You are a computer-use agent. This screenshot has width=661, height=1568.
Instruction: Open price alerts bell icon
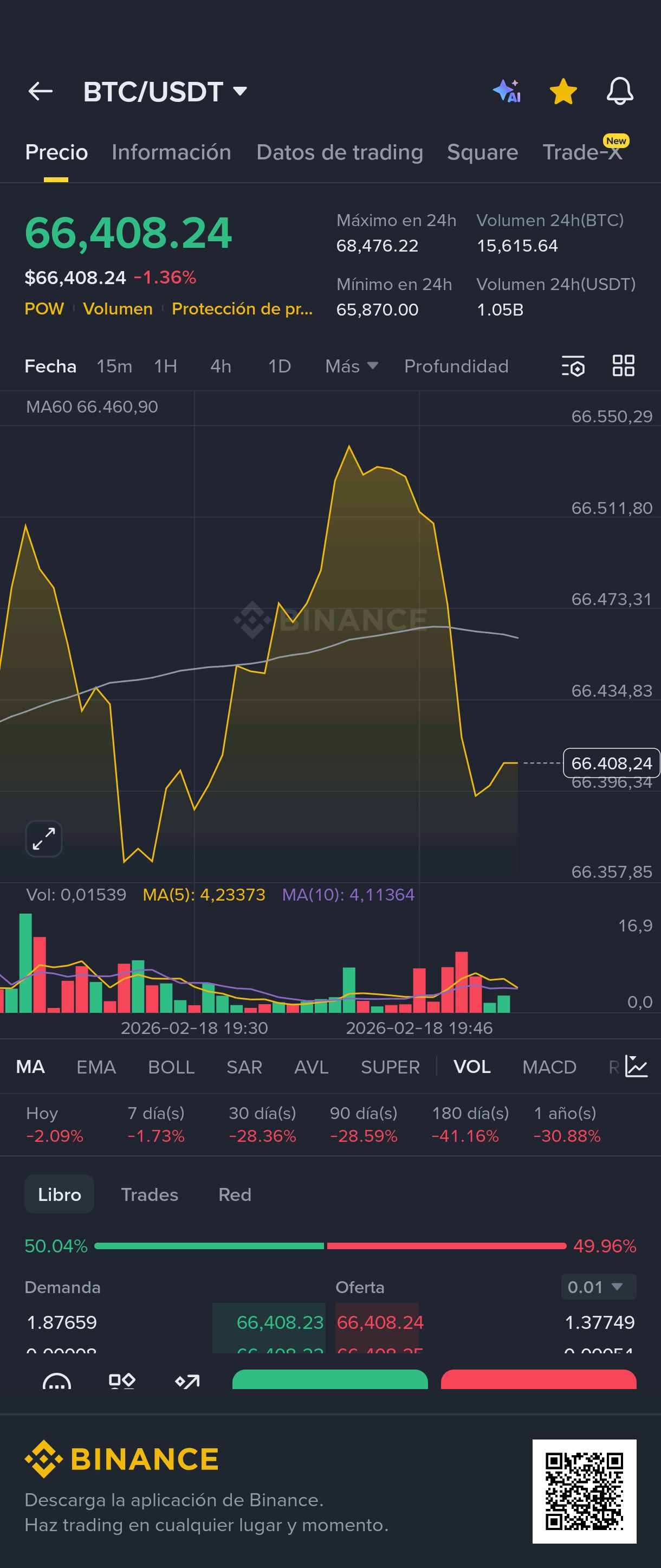[x=620, y=91]
